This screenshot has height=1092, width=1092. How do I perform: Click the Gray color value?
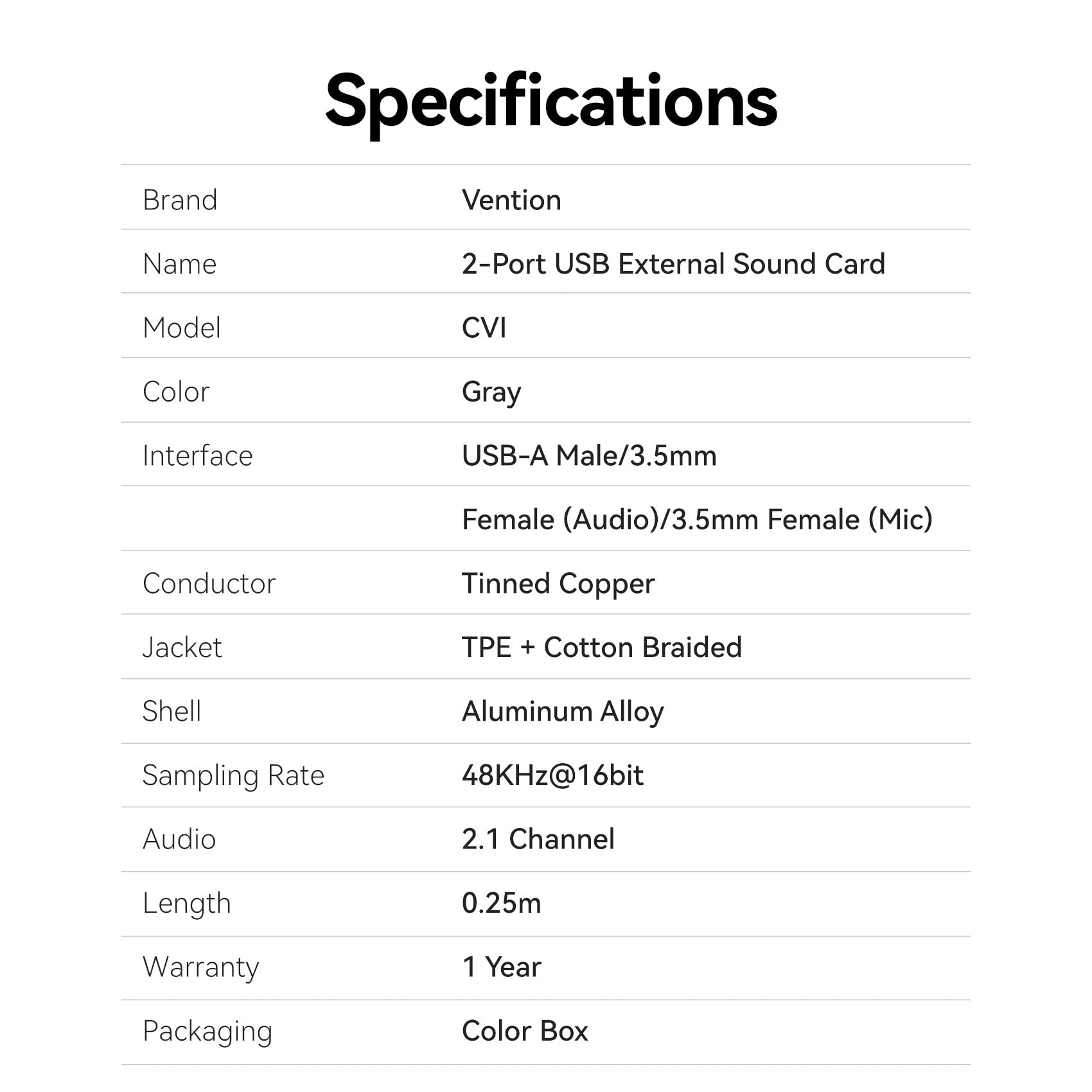491,392
